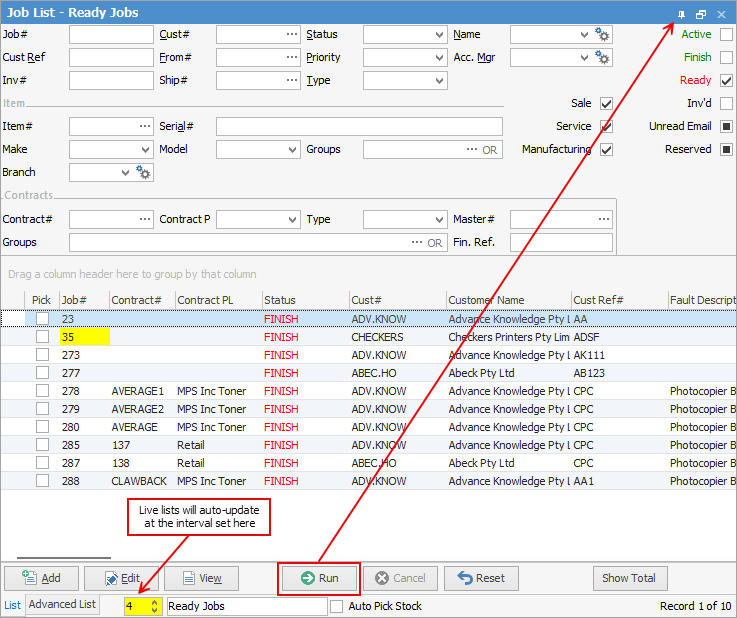Open the Contracts Type dropdown
737x618 pixels.
[439, 219]
